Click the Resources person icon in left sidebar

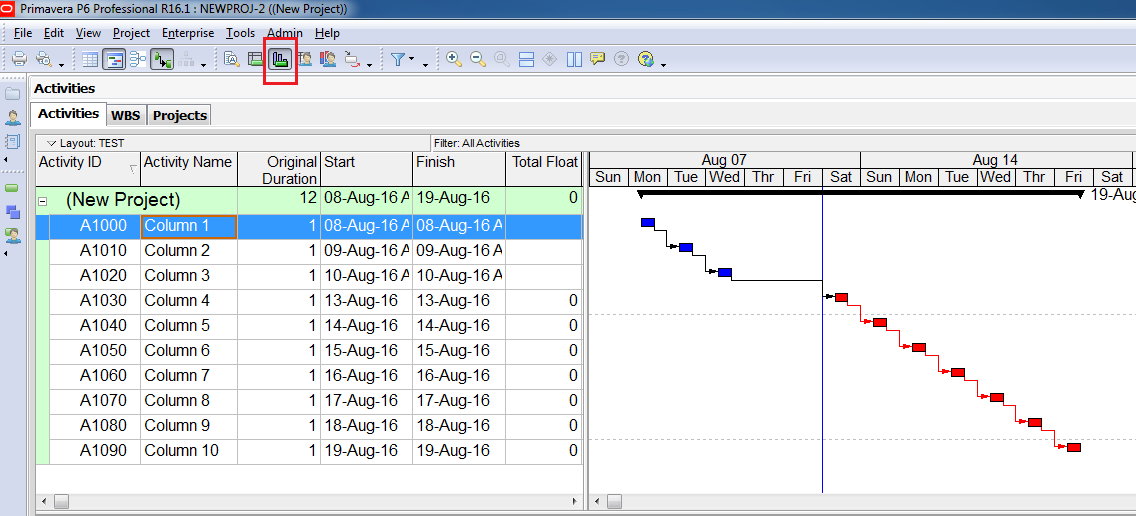tap(13, 118)
